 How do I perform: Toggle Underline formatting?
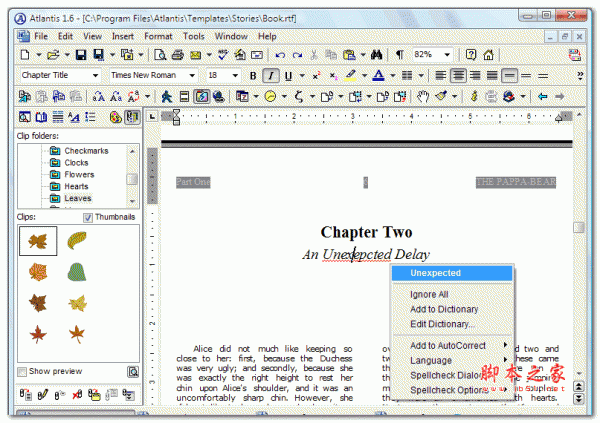[x=289, y=76]
